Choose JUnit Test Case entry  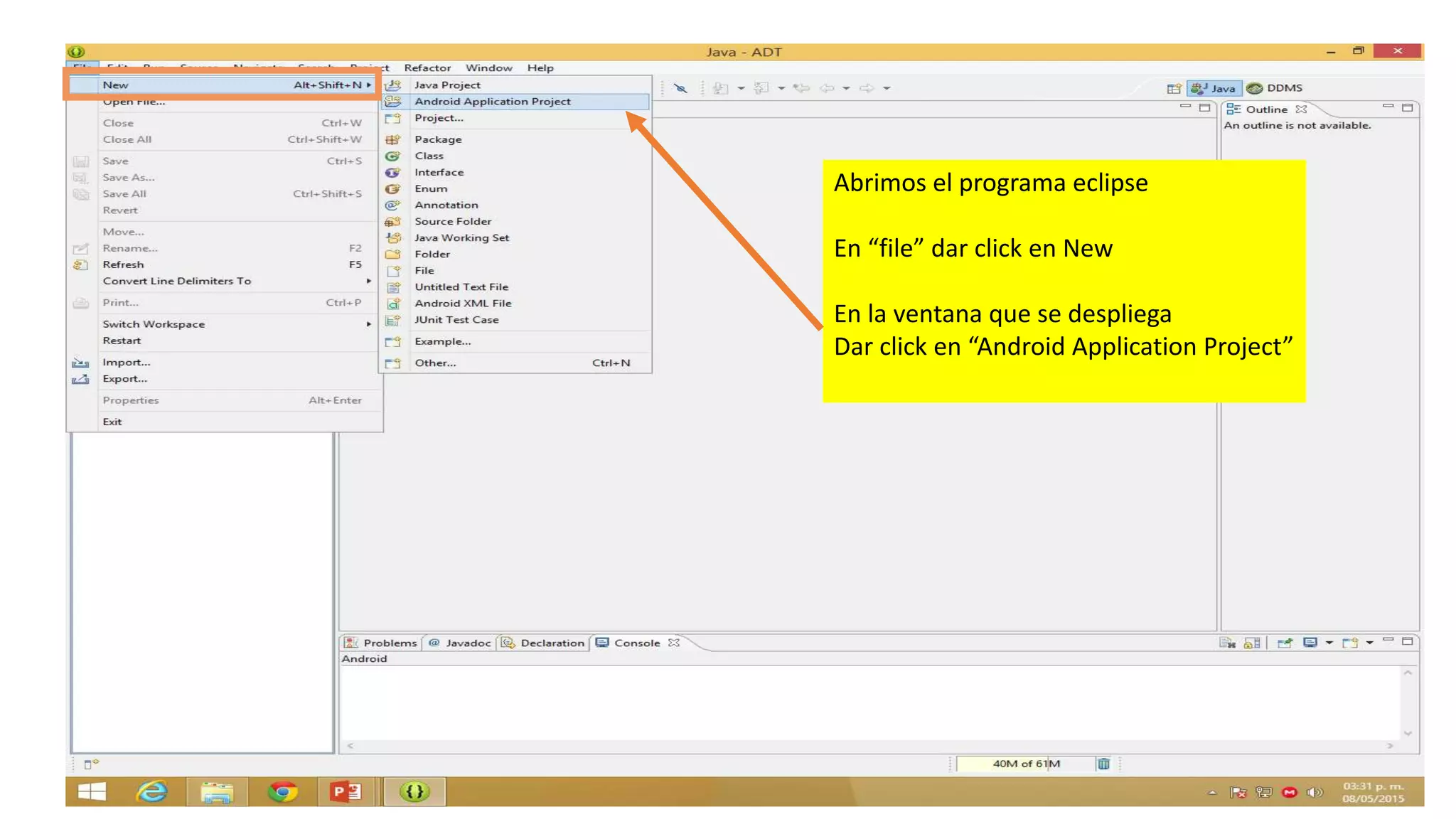(x=515, y=320)
